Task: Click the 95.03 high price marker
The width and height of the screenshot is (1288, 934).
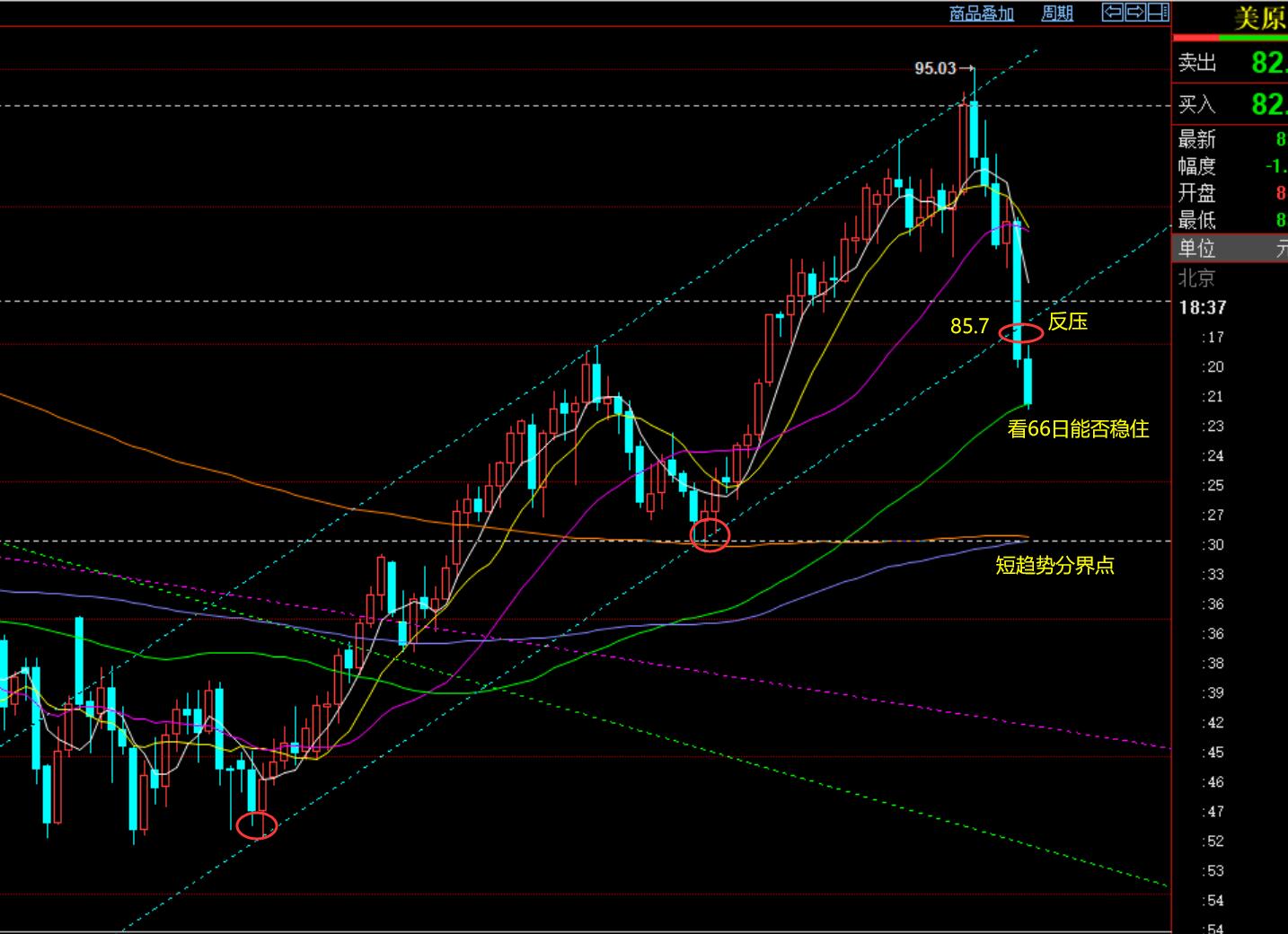Action: (935, 68)
